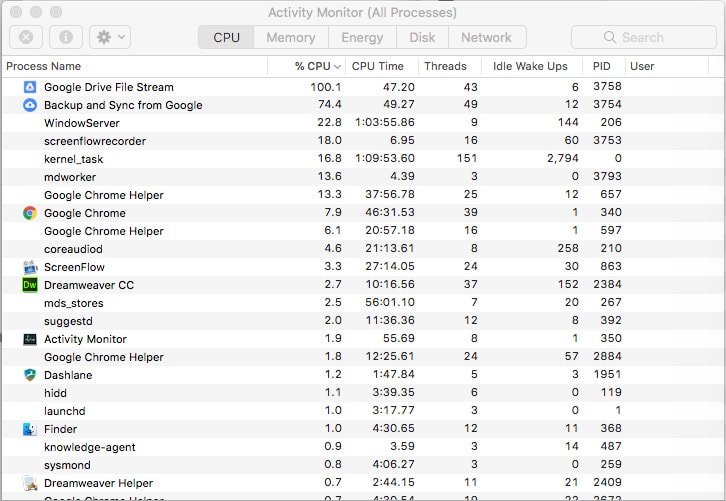Click the 2,794 idle wake ups value

point(563,158)
